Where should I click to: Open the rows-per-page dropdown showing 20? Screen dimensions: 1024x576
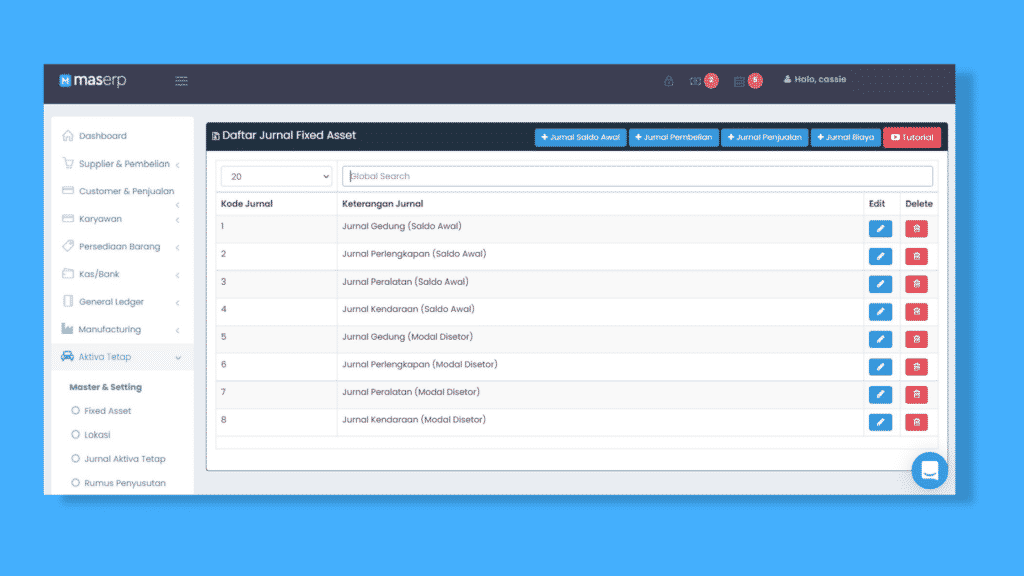pos(276,176)
